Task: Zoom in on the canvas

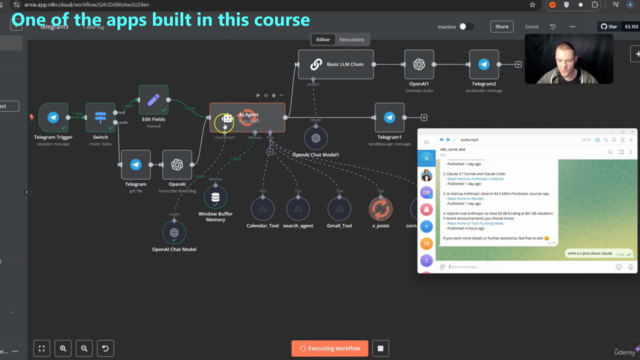Action: pos(63,349)
